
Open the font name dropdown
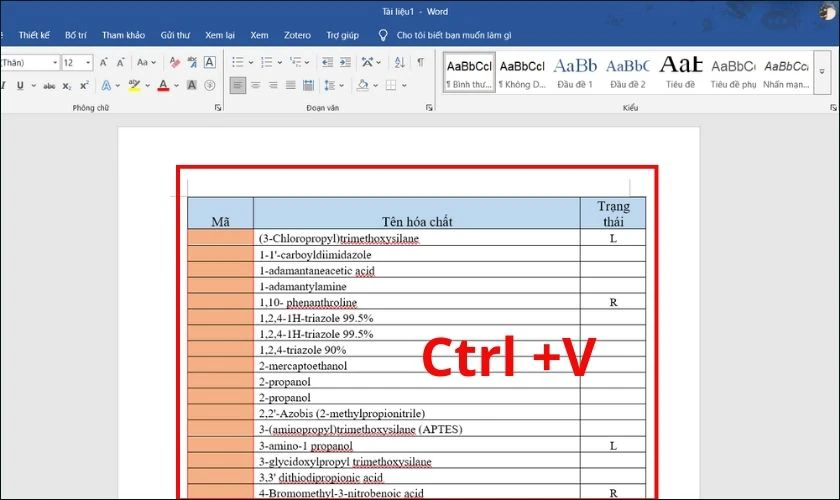point(55,63)
